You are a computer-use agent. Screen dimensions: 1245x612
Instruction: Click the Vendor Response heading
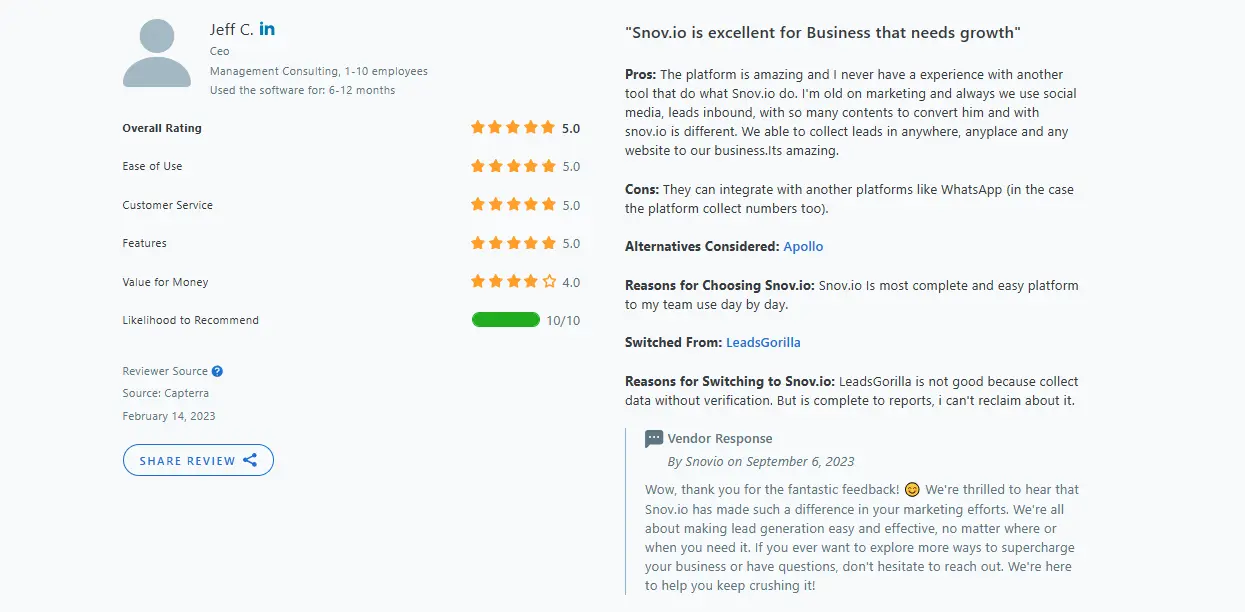click(x=720, y=438)
